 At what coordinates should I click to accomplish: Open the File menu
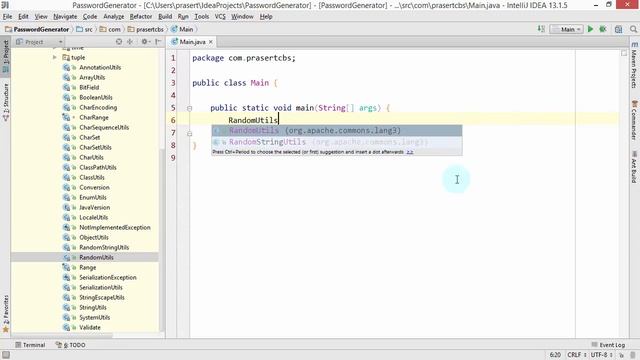(7, 16)
